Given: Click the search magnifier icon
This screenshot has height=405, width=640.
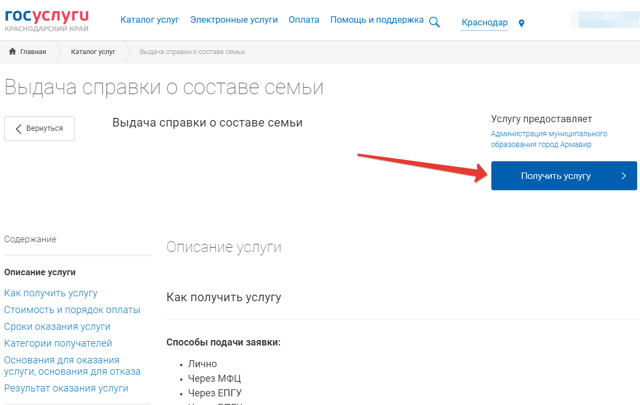Looking at the screenshot, I should click(434, 22).
